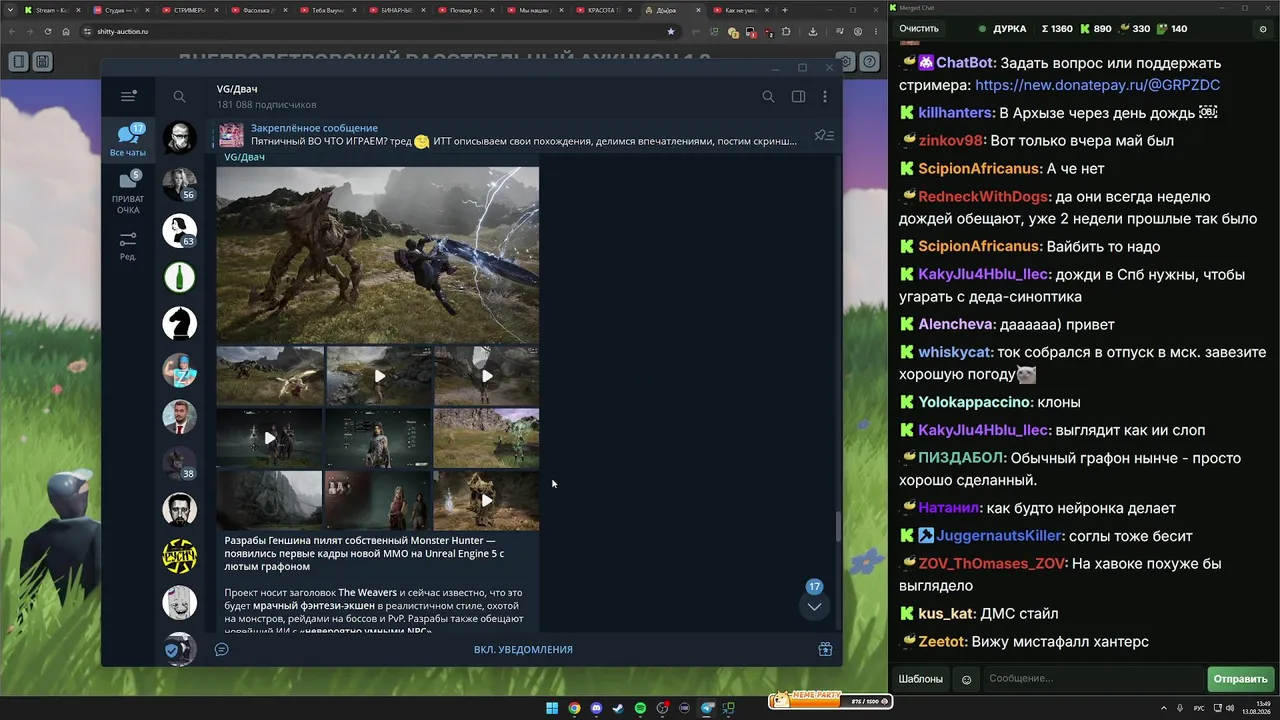This screenshot has width=1280, height=720.
Task: Bookmark this page with the star icon
Action: (x=670, y=31)
